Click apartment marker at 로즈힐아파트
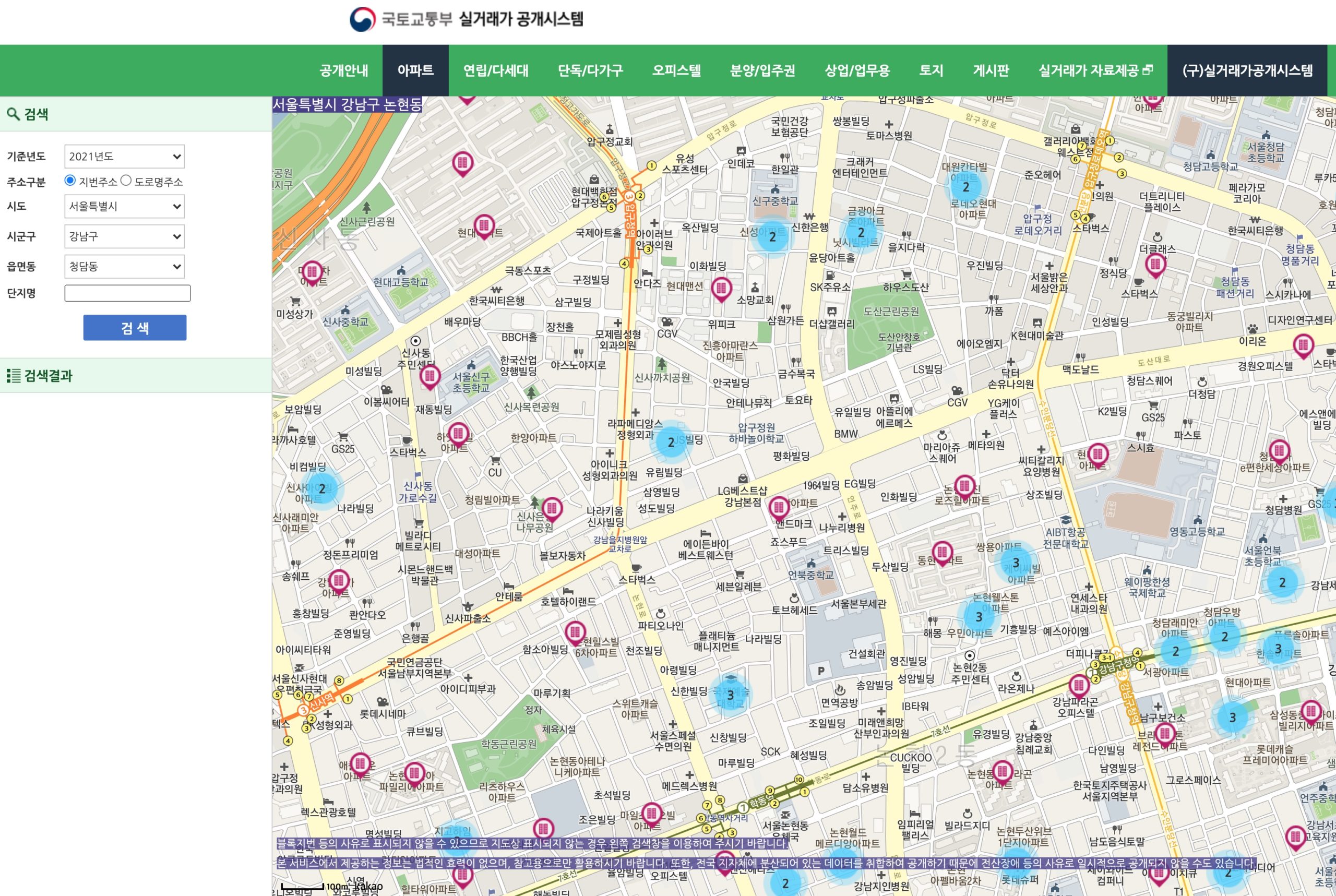 click(964, 486)
